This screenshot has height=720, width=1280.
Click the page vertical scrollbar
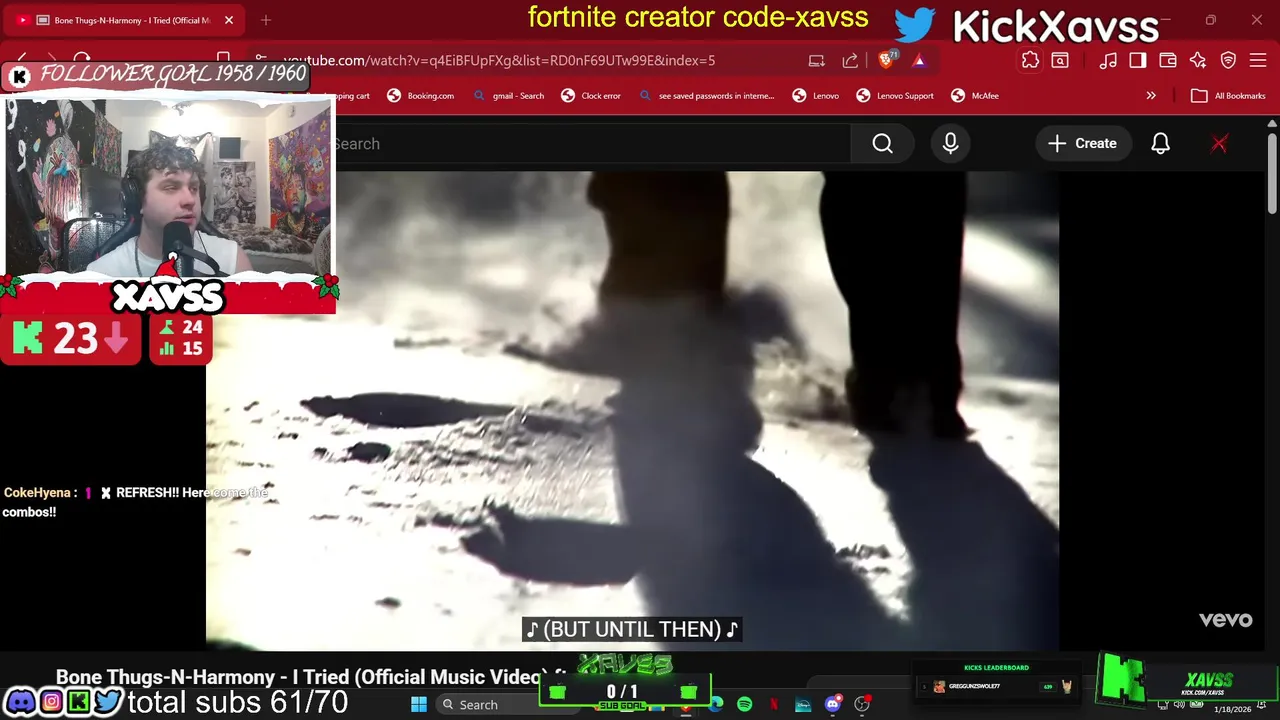tap(1272, 172)
